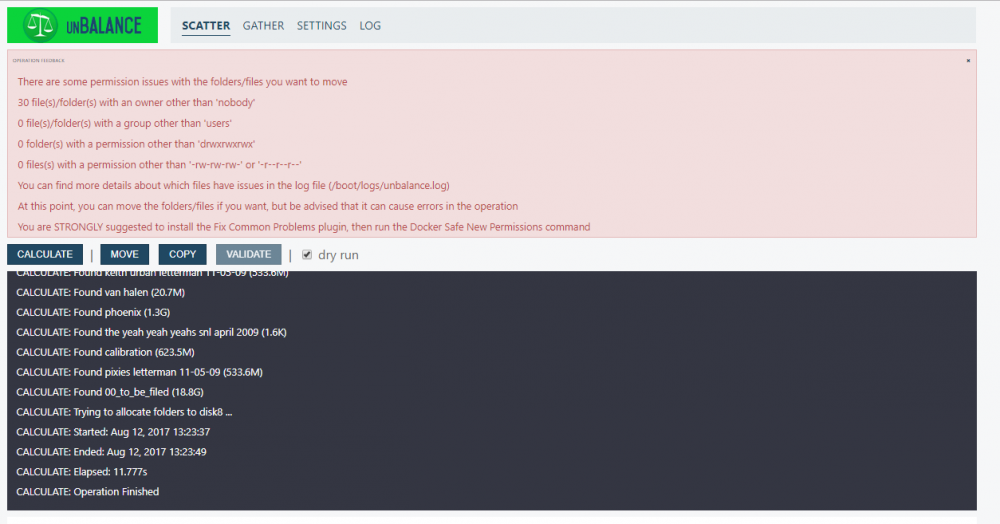Screen dimensions: 1000x524
Task: Select the 'permission other than drwxrwxrwx' message
Action: [136, 144]
